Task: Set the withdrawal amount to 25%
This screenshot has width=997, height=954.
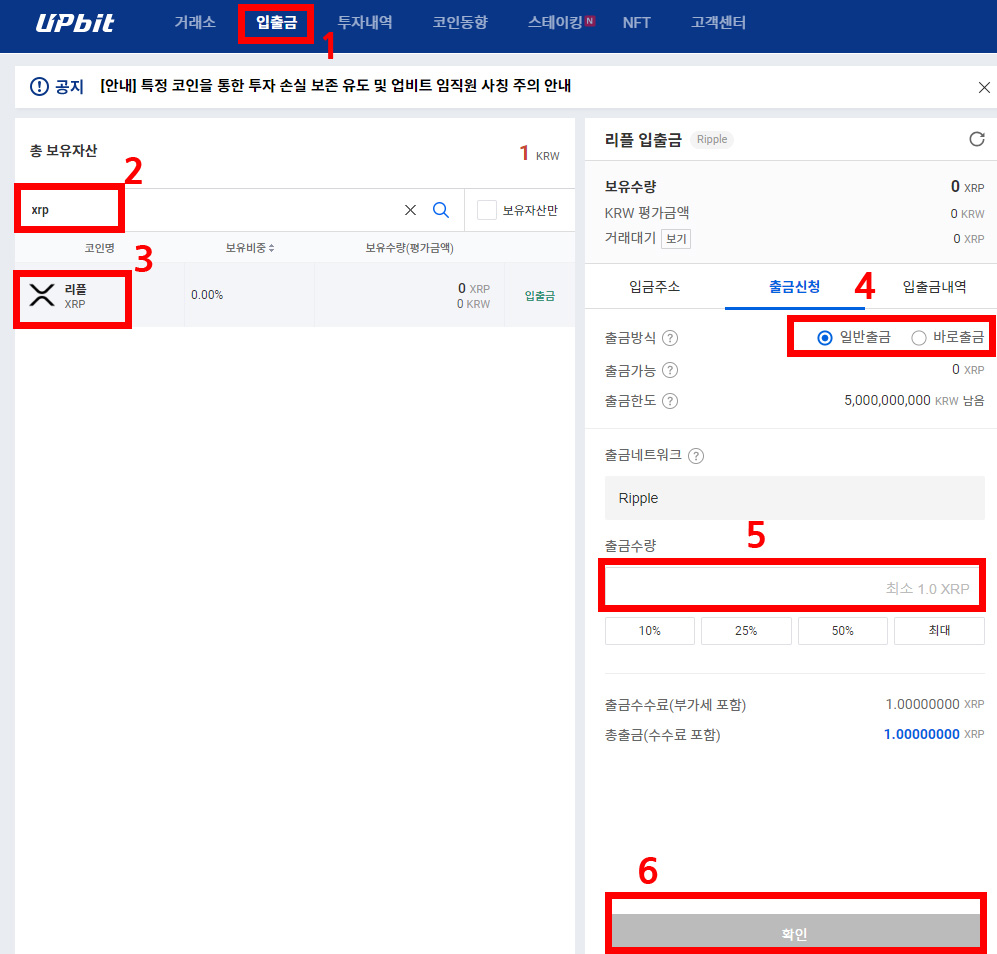Action: [x=746, y=631]
